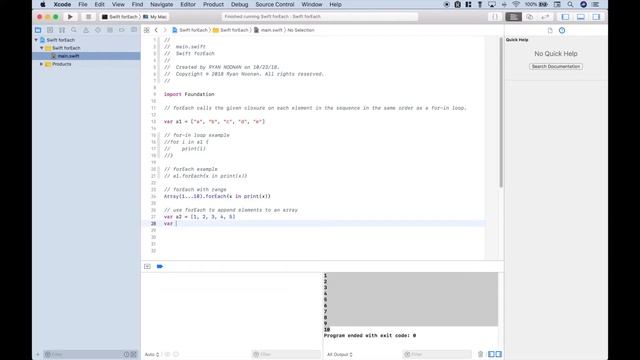
Task: Show the Standard editor
Action: coord(513,17)
